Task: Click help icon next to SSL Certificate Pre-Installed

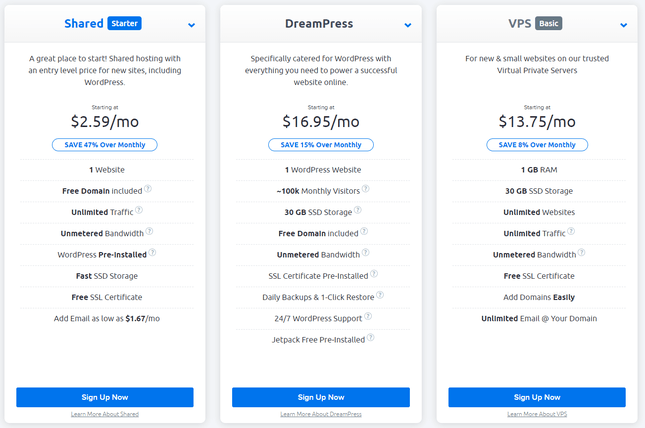Action: [x=374, y=274]
